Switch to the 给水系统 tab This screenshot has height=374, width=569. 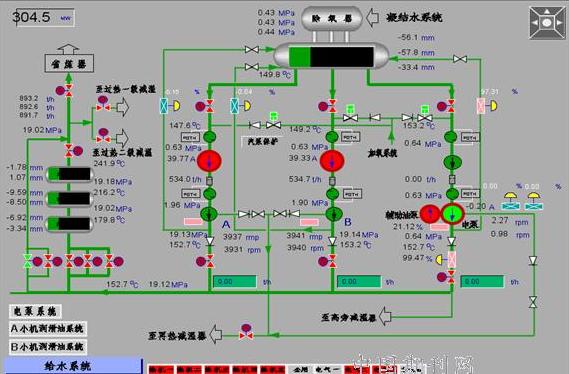73,366
